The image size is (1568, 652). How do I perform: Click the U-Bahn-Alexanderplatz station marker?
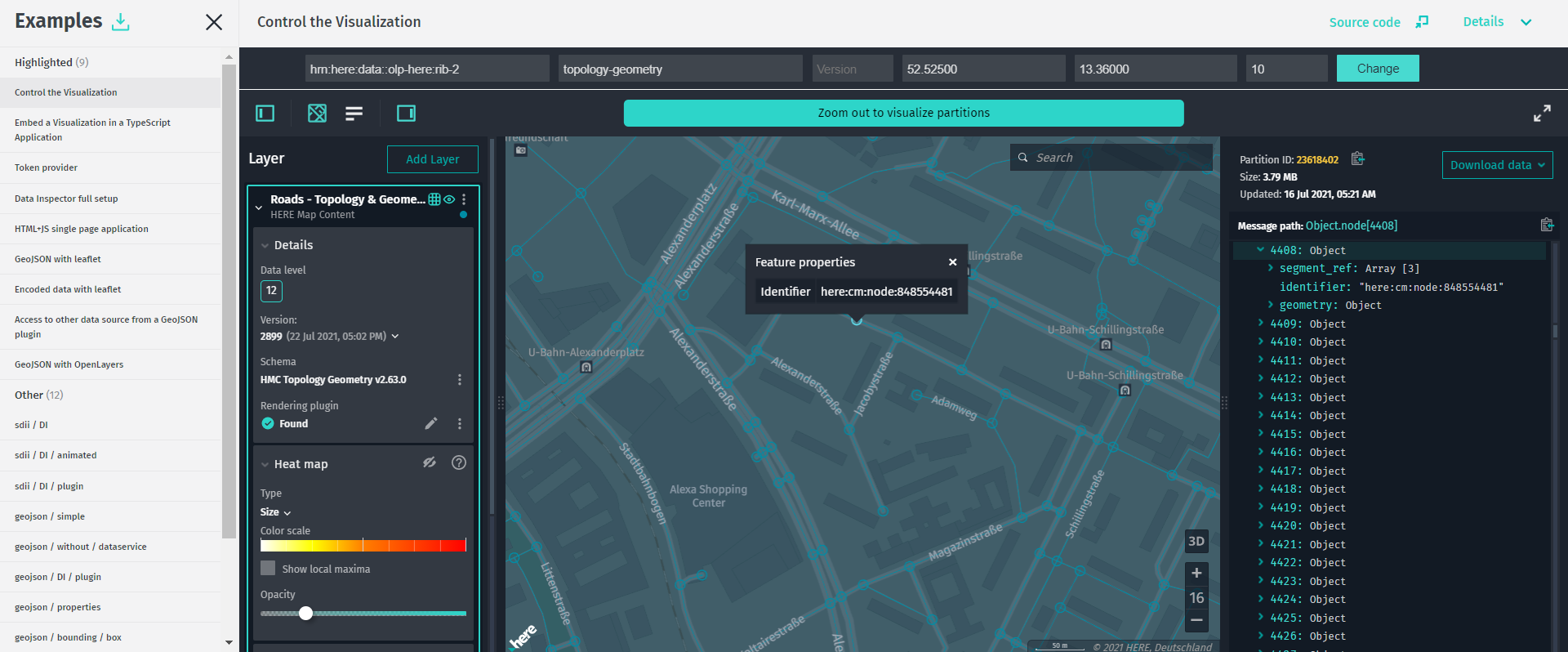[586, 368]
